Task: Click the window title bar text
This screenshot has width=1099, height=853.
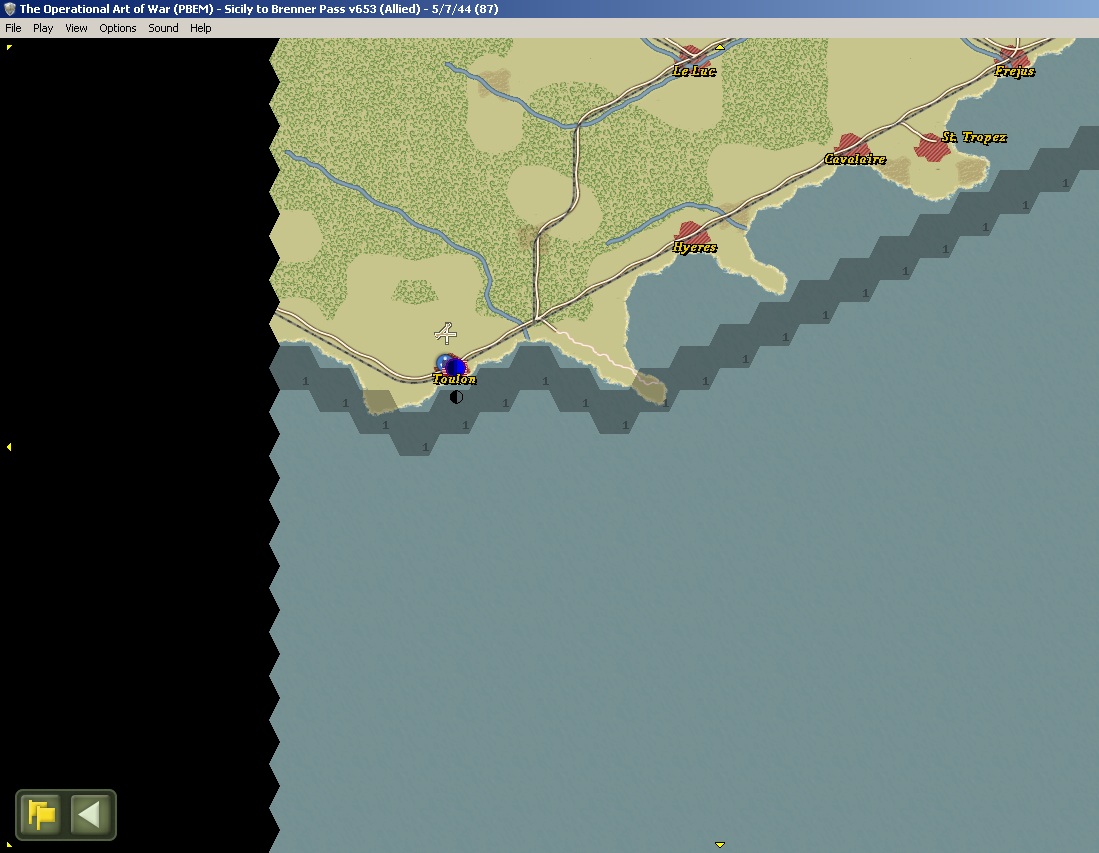Action: pos(259,9)
